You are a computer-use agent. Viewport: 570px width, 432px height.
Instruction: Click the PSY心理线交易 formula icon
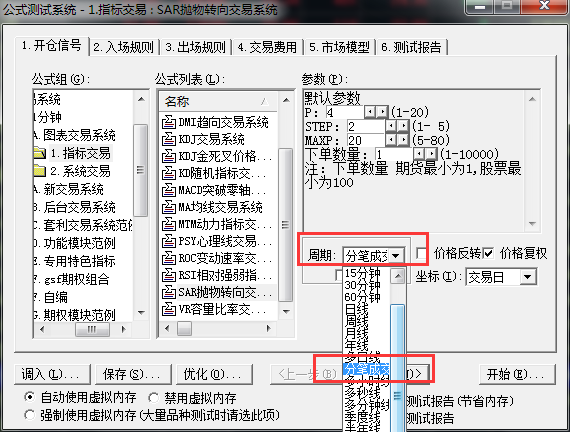(169, 241)
